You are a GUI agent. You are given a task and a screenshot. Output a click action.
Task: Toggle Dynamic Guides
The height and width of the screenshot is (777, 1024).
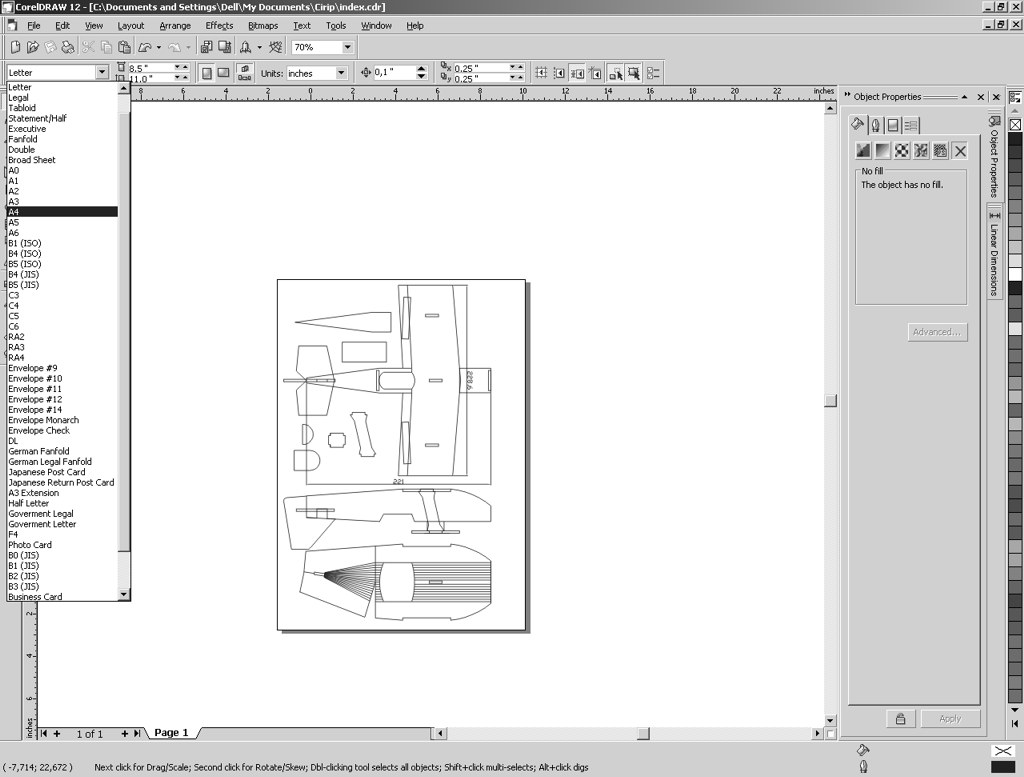point(594,73)
